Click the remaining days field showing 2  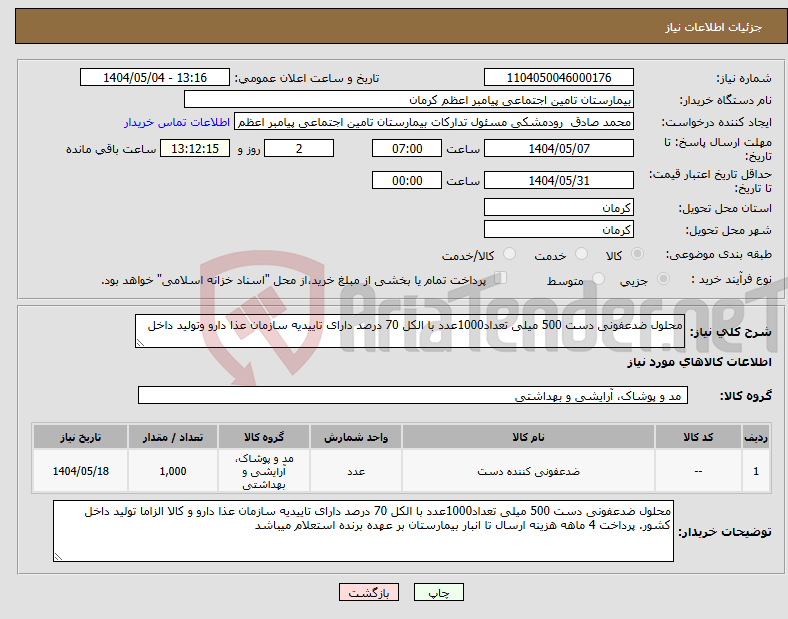(299, 148)
